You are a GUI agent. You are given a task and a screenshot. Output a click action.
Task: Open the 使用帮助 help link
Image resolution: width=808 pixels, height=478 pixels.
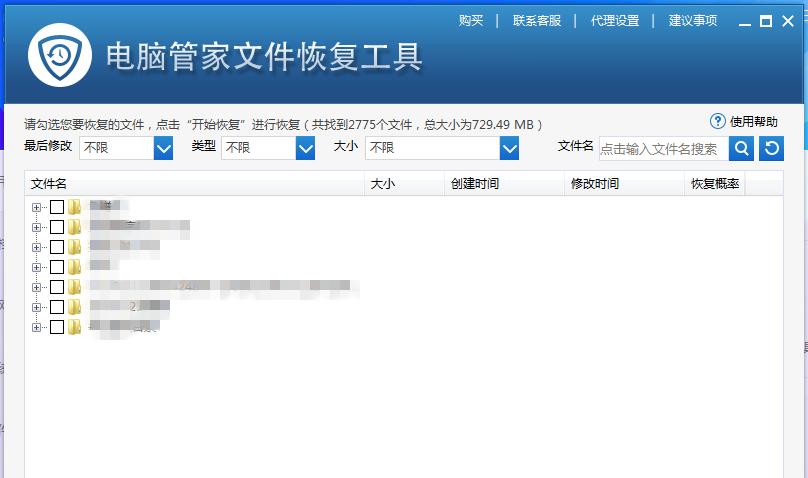753,122
